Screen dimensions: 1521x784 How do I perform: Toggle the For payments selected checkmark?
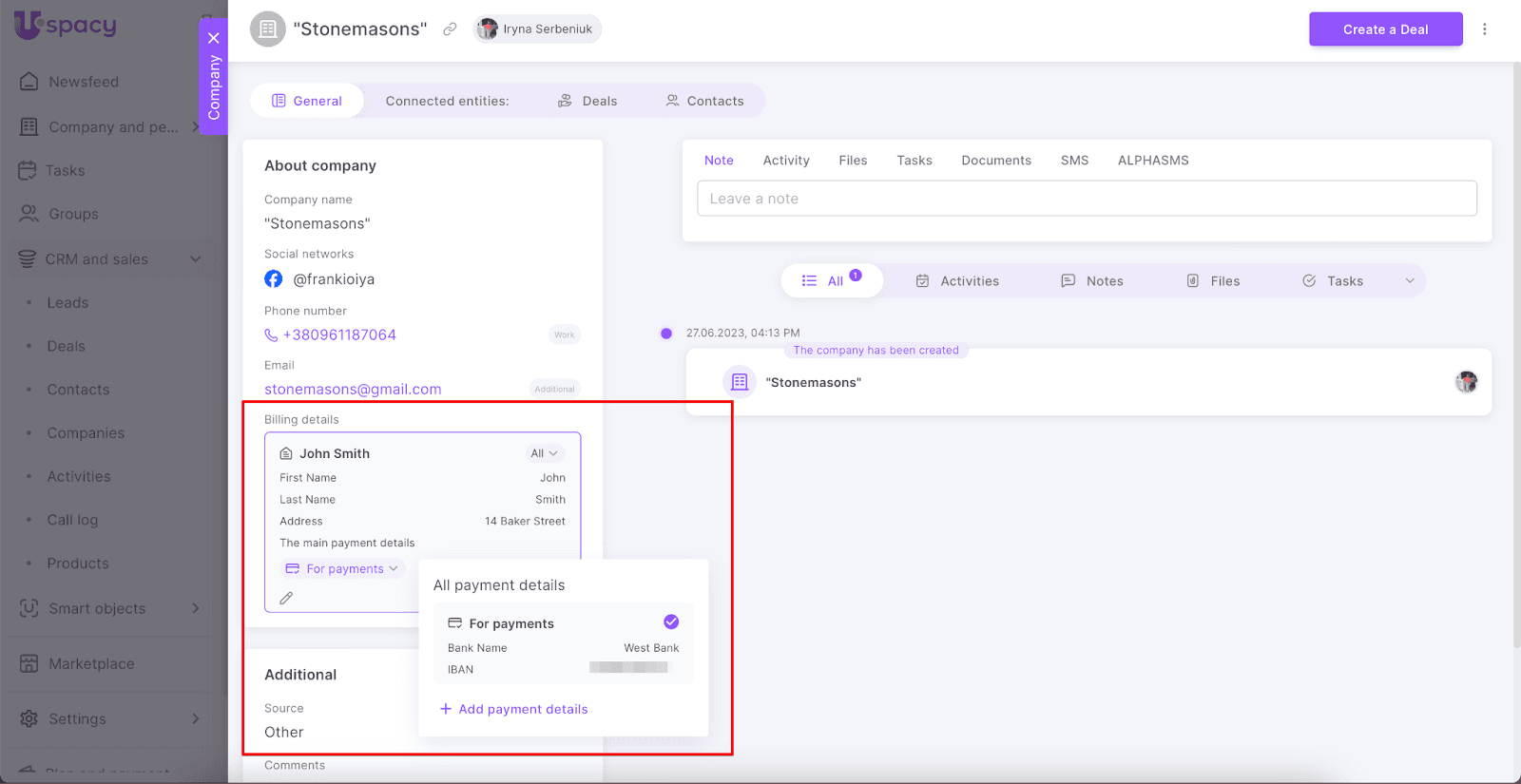(x=671, y=622)
